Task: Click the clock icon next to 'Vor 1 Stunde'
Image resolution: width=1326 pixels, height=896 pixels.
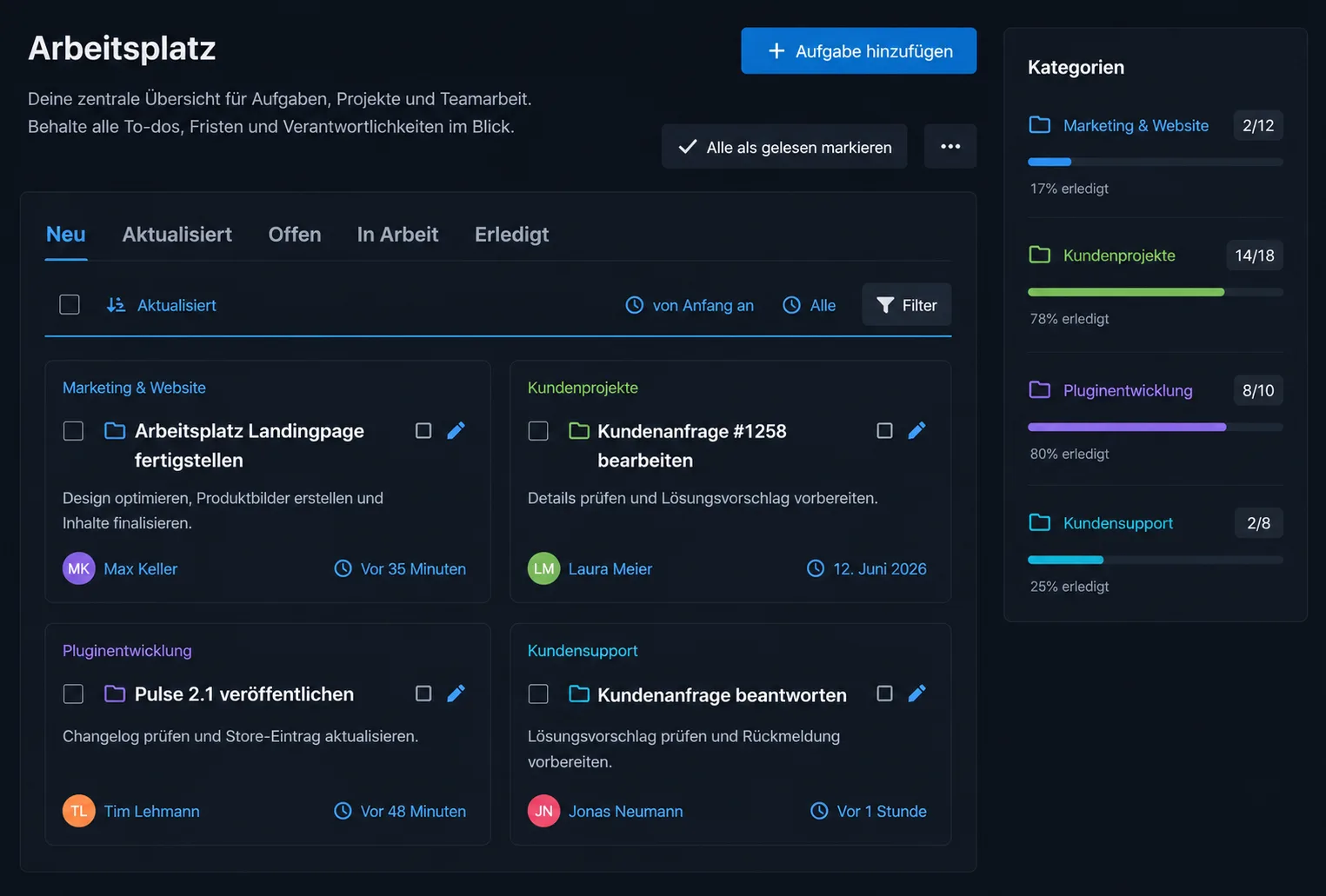Action: coord(819,811)
